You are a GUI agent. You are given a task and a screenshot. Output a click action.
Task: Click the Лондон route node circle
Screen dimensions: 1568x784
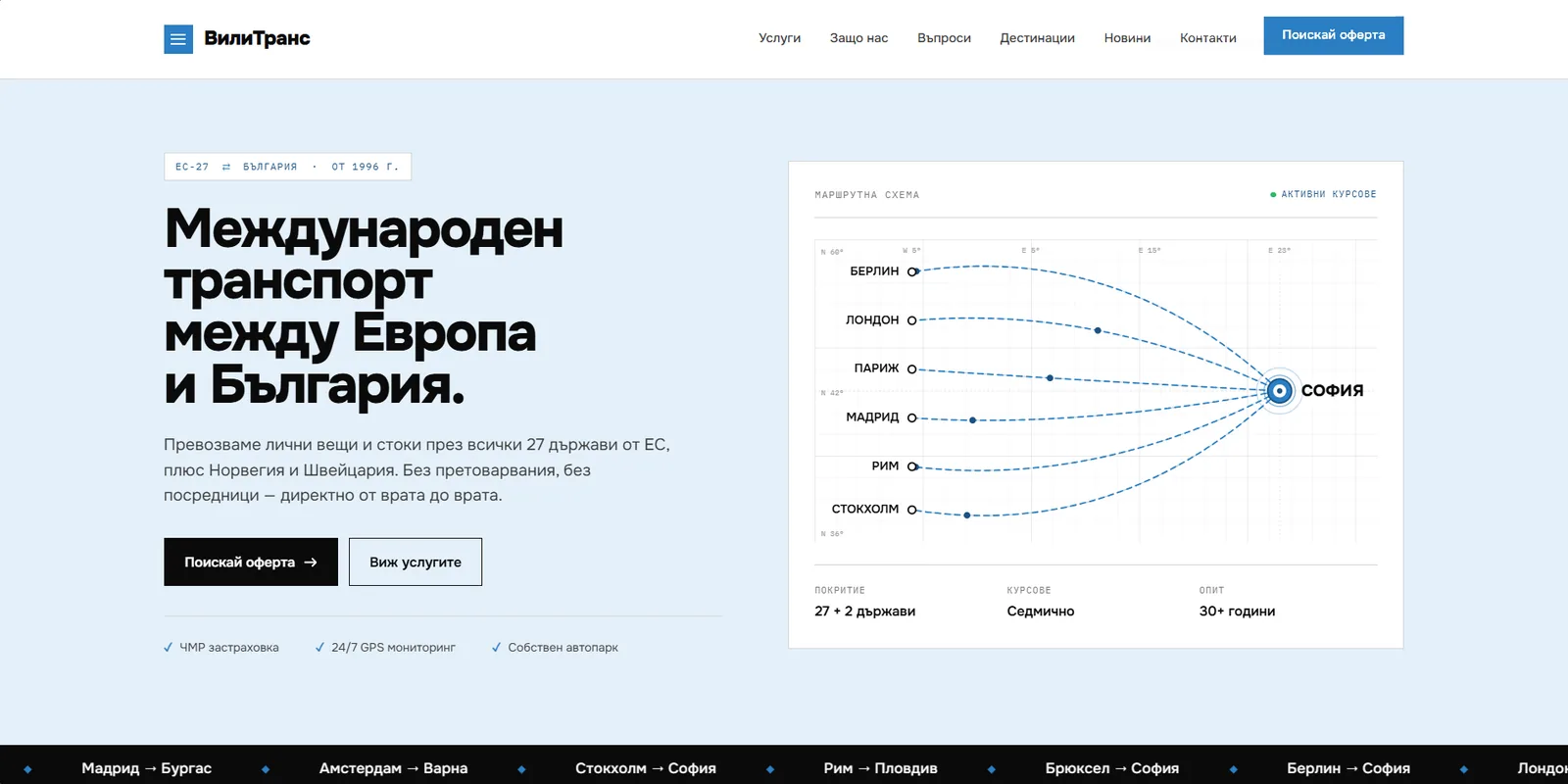click(912, 320)
